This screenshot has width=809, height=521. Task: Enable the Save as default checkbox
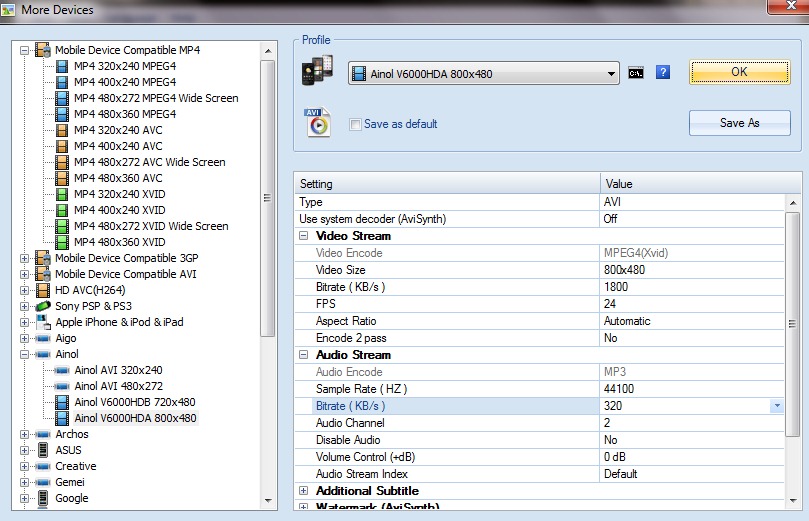click(x=355, y=124)
